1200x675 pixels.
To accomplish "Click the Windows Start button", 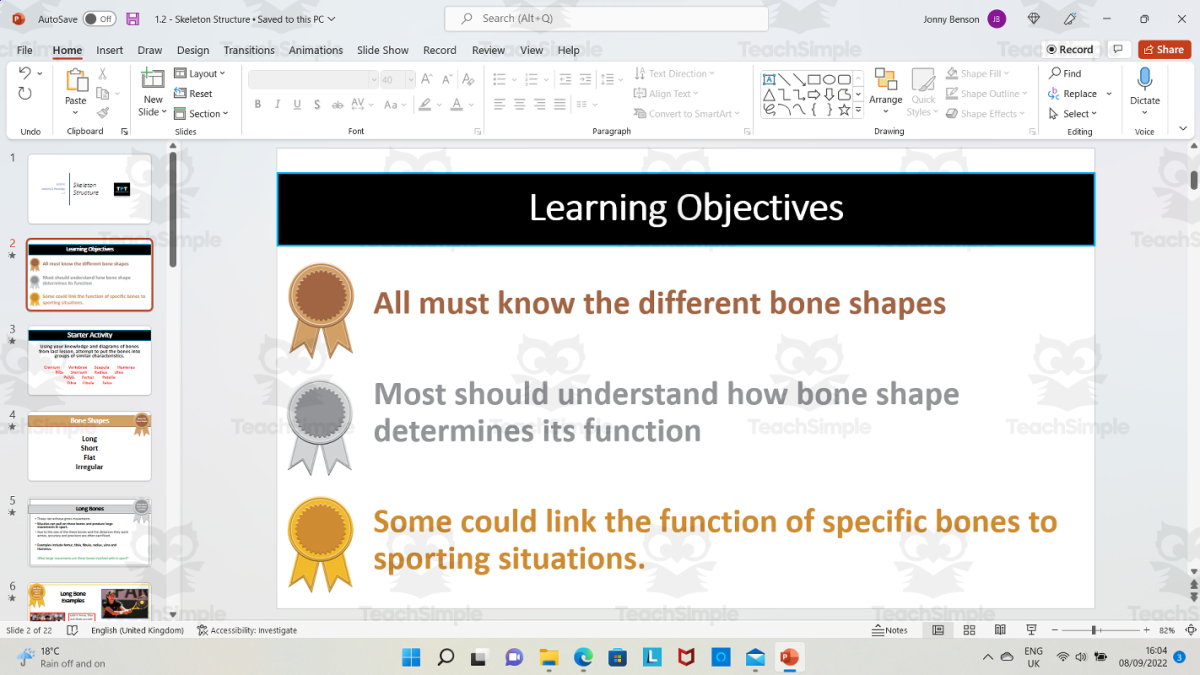I will (x=411, y=657).
